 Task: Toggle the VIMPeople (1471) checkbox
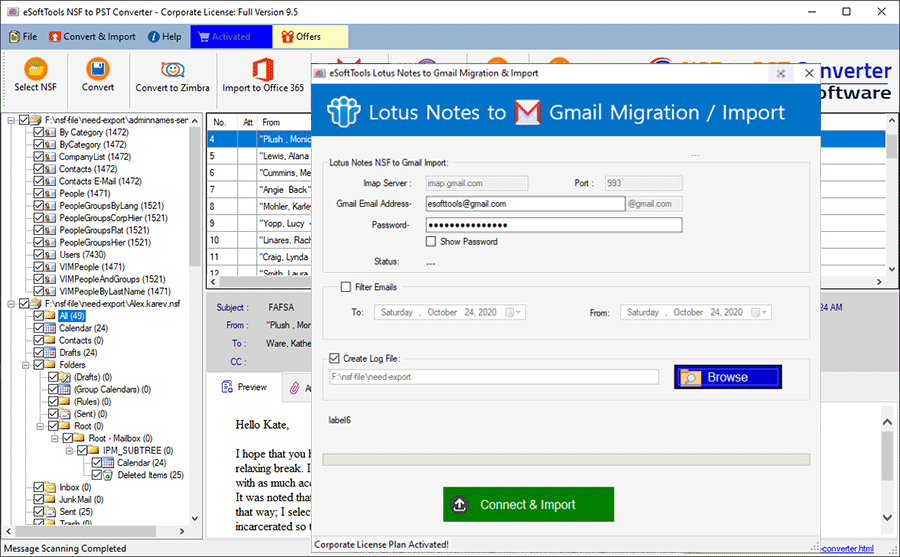pyautogui.click(x=38, y=267)
